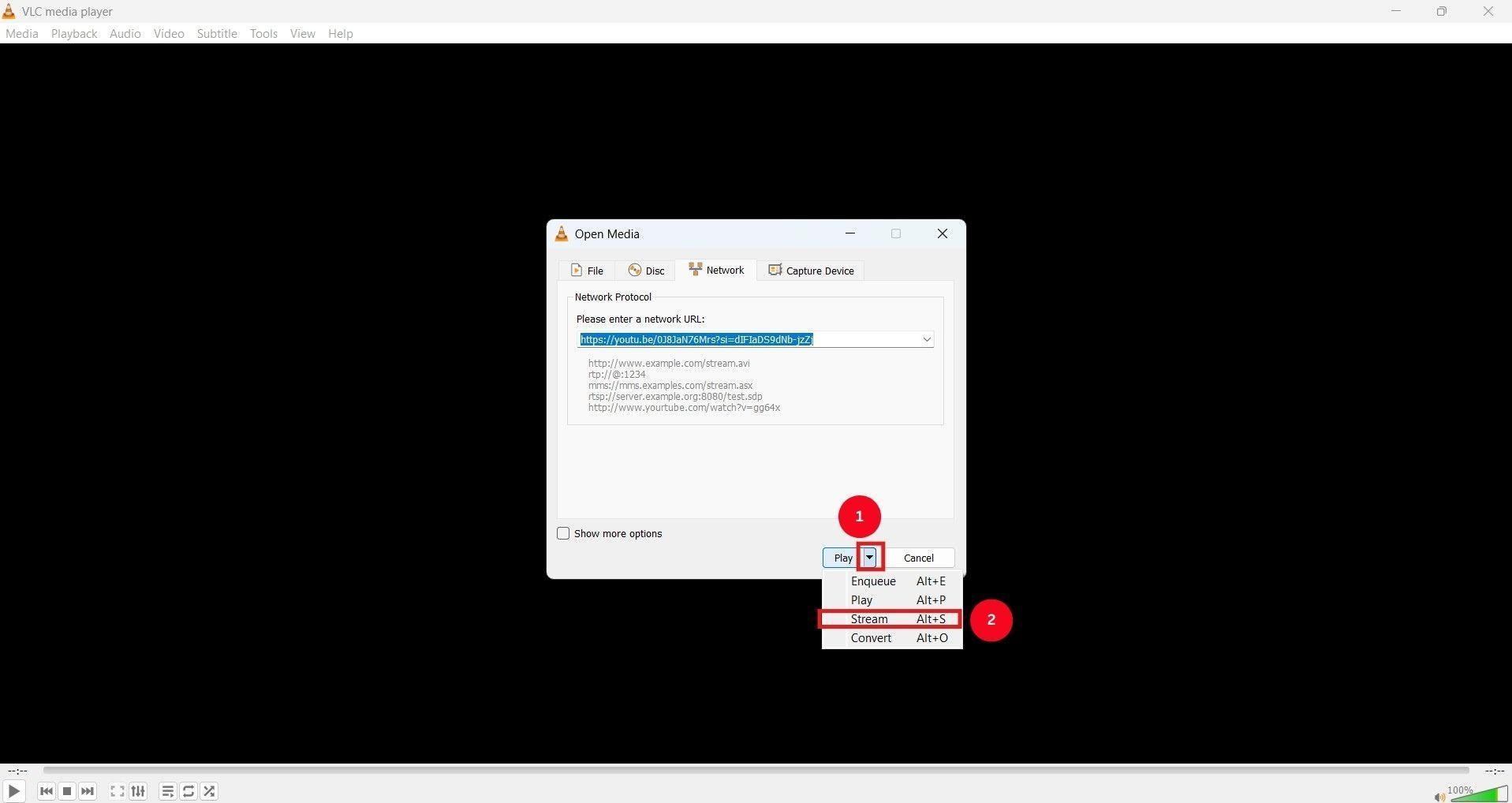The height and width of the screenshot is (803, 1512).
Task: Click the Stop playback icon
Action: tap(67, 791)
